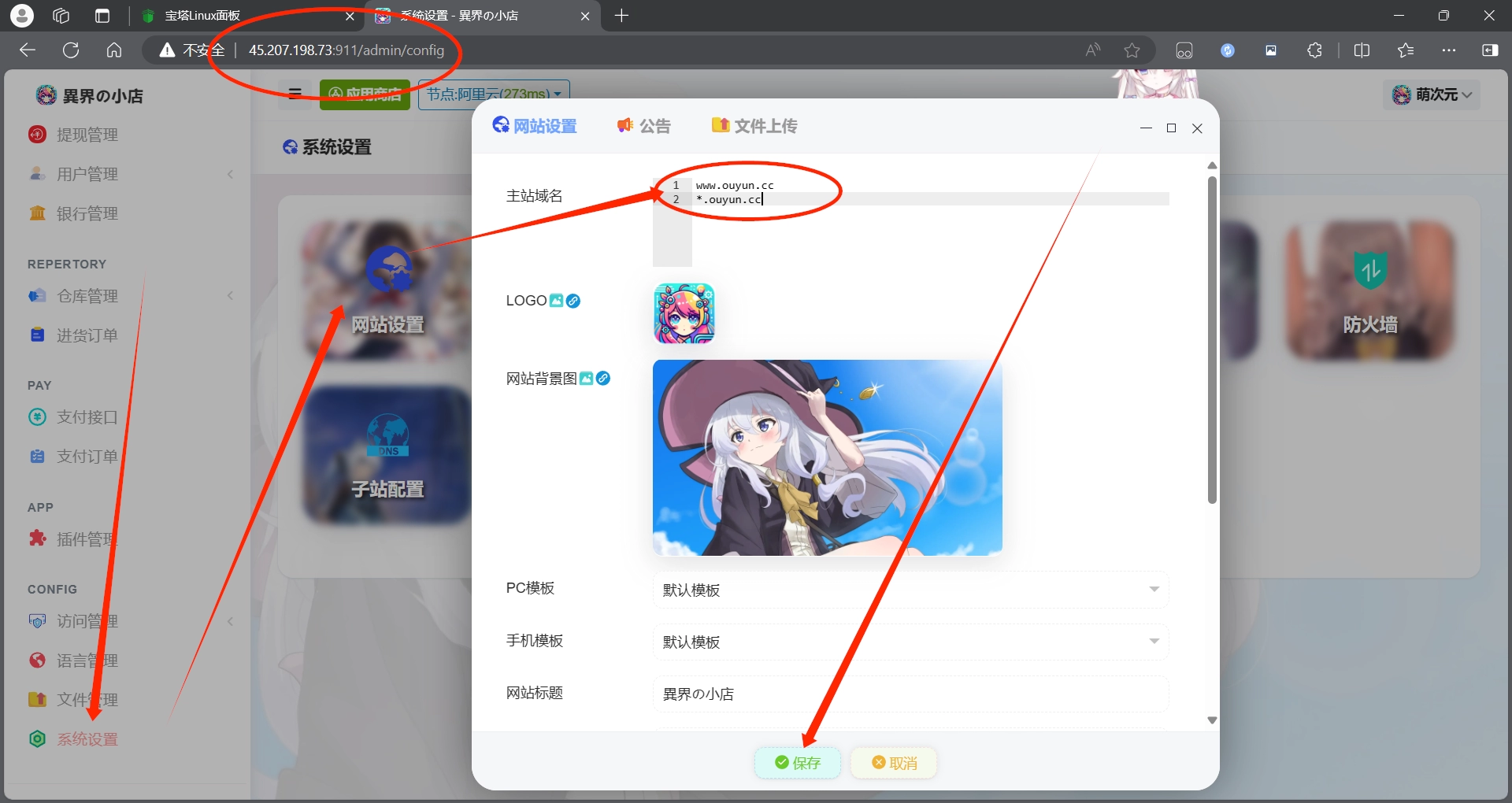Image resolution: width=1512 pixels, height=803 pixels.
Task: Add this page to favorites
Action: [1132, 50]
